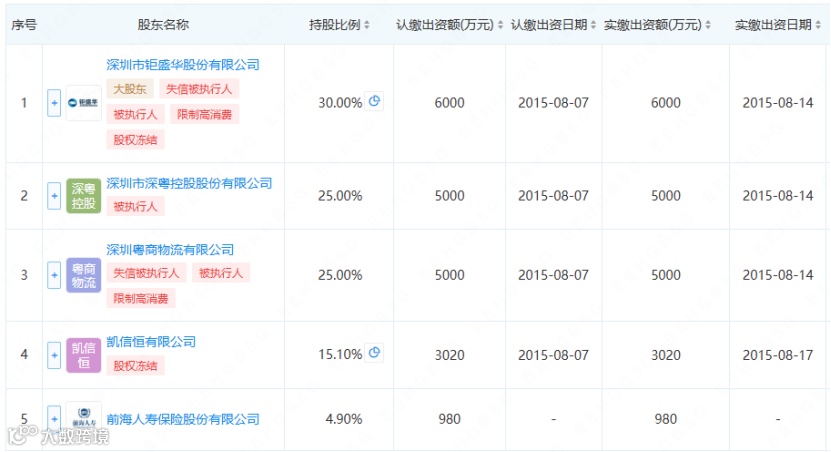
Task: Open link 前海人寿保险股份有限公司
Action: [x=183, y=419]
